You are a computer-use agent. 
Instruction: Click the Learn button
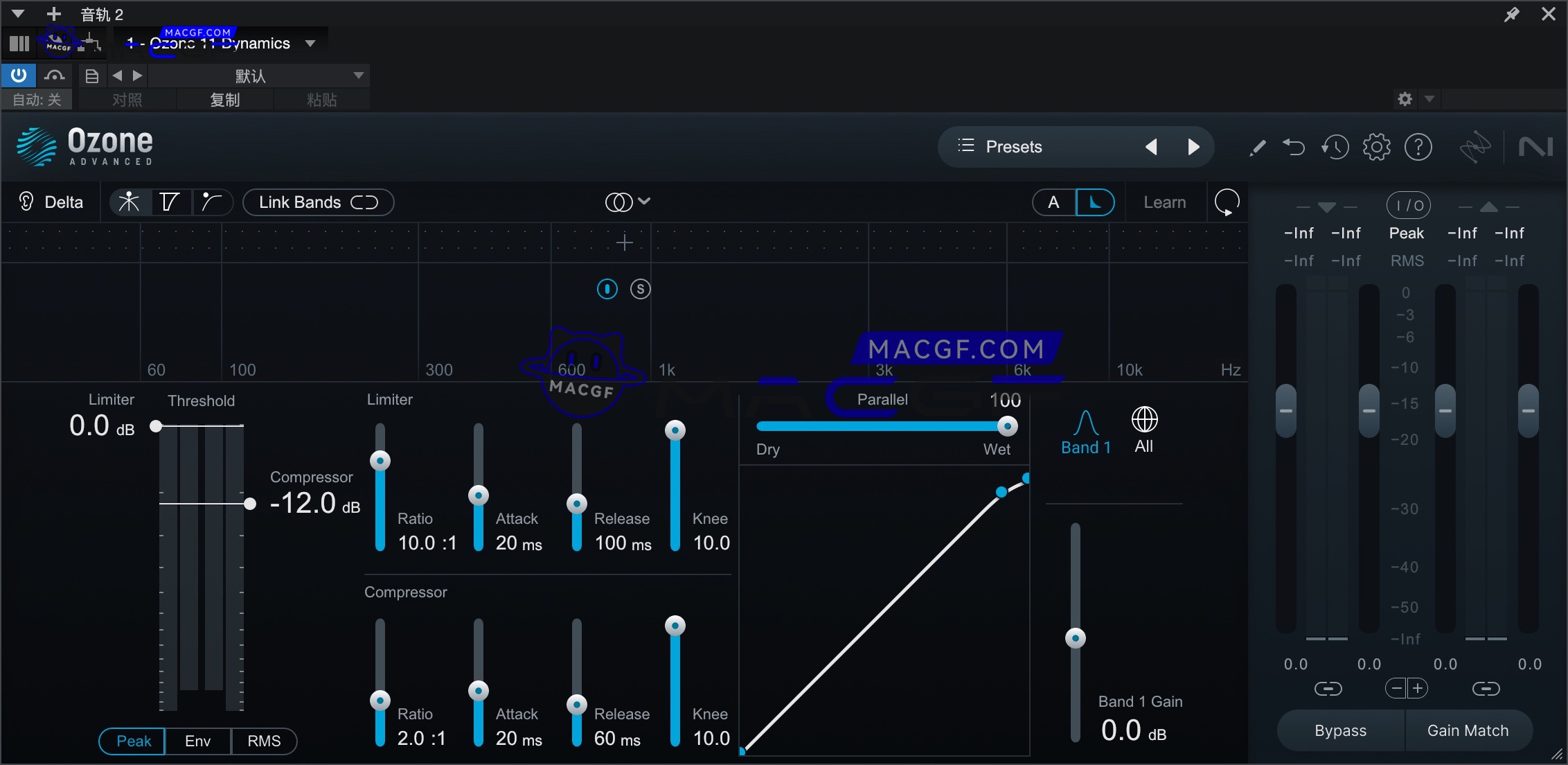coord(1164,202)
